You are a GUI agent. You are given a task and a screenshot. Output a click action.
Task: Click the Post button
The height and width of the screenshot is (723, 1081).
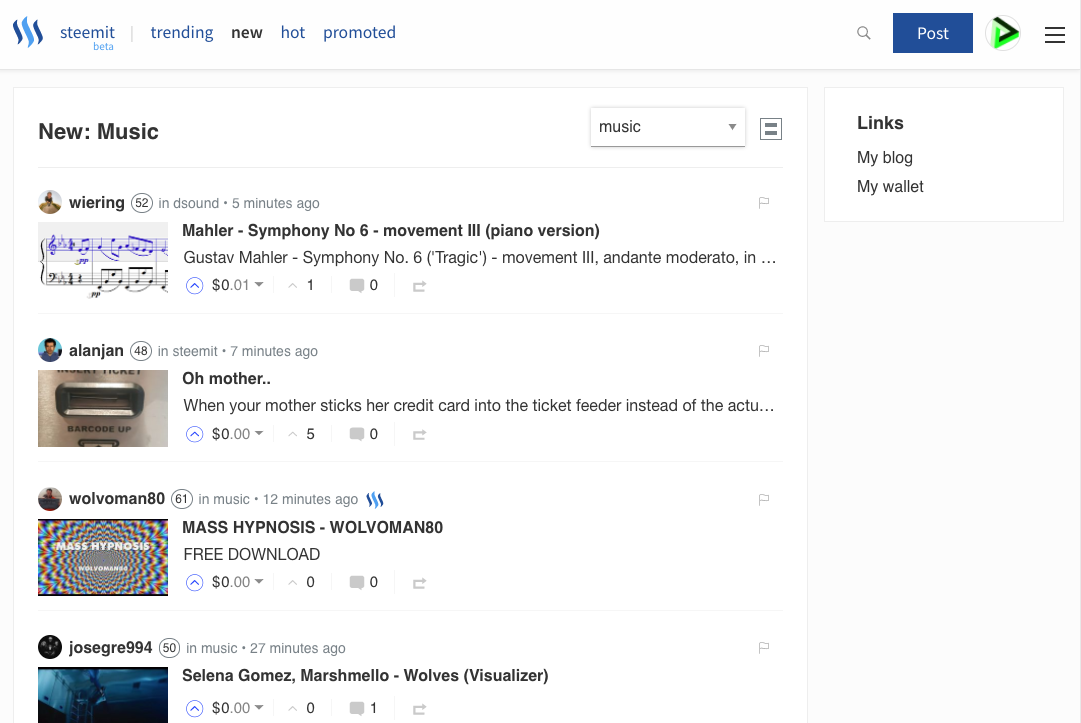[933, 33]
